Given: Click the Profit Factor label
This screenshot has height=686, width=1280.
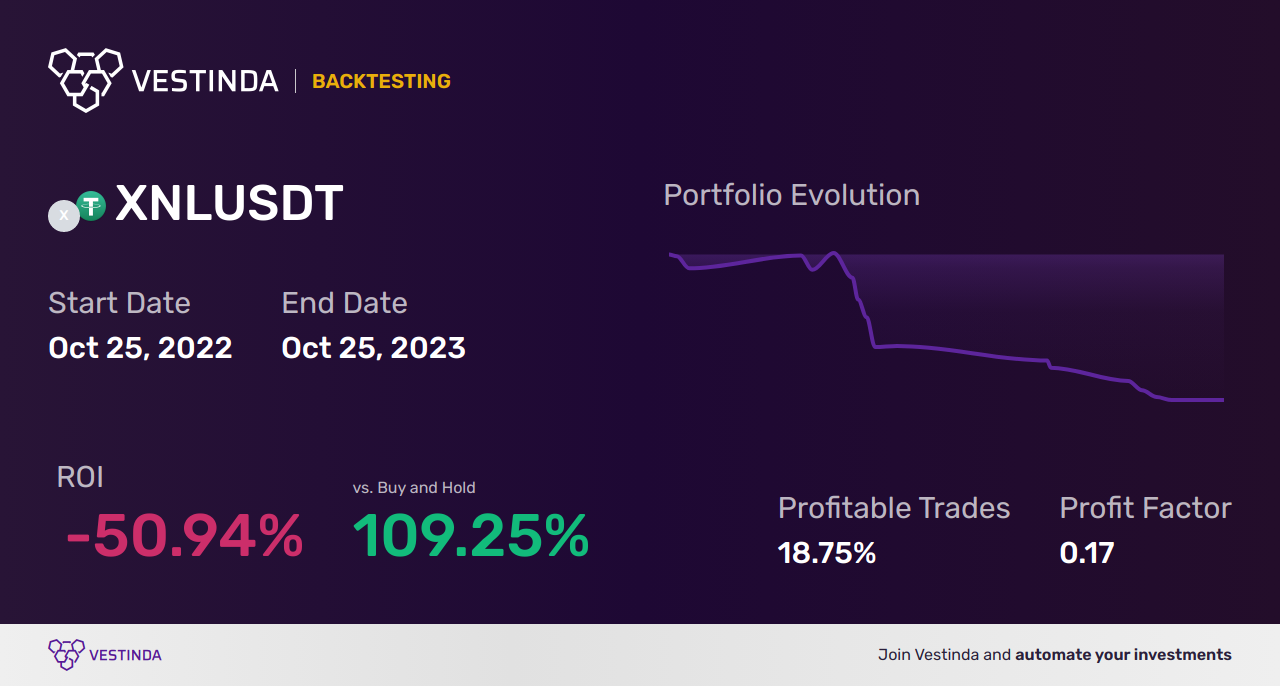Looking at the screenshot, I should pos(1145,508).
